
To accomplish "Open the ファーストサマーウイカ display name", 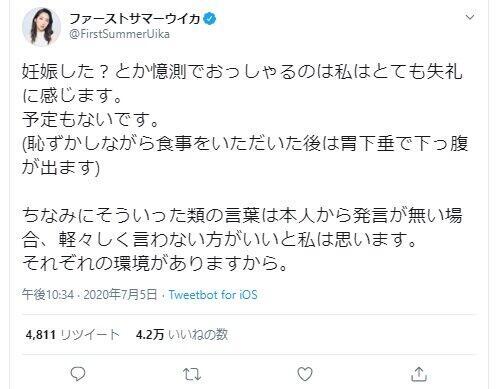I will (135, 19).
